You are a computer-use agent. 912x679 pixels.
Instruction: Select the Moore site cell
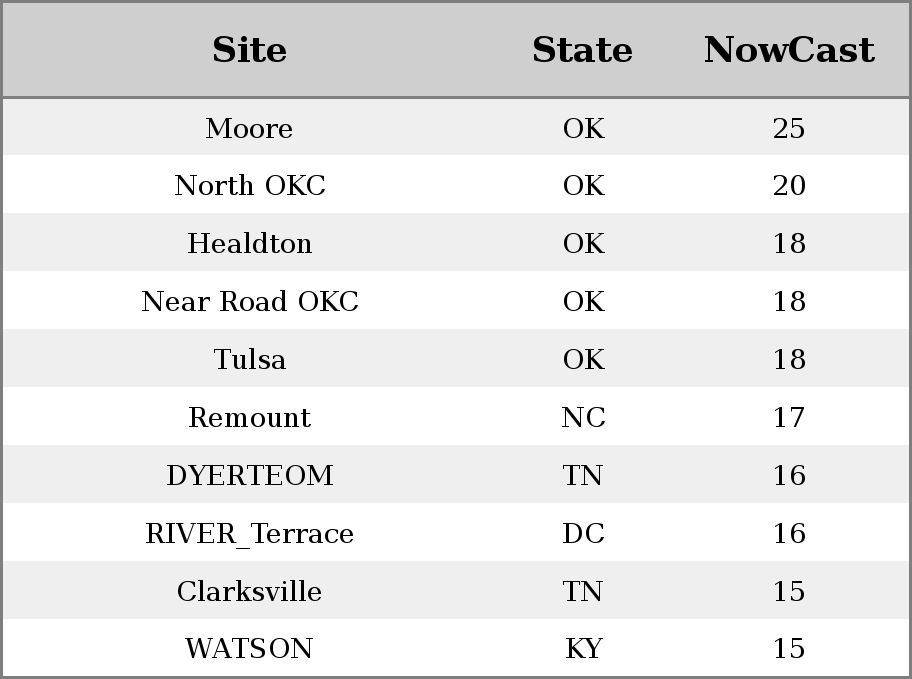coord(249,128)
